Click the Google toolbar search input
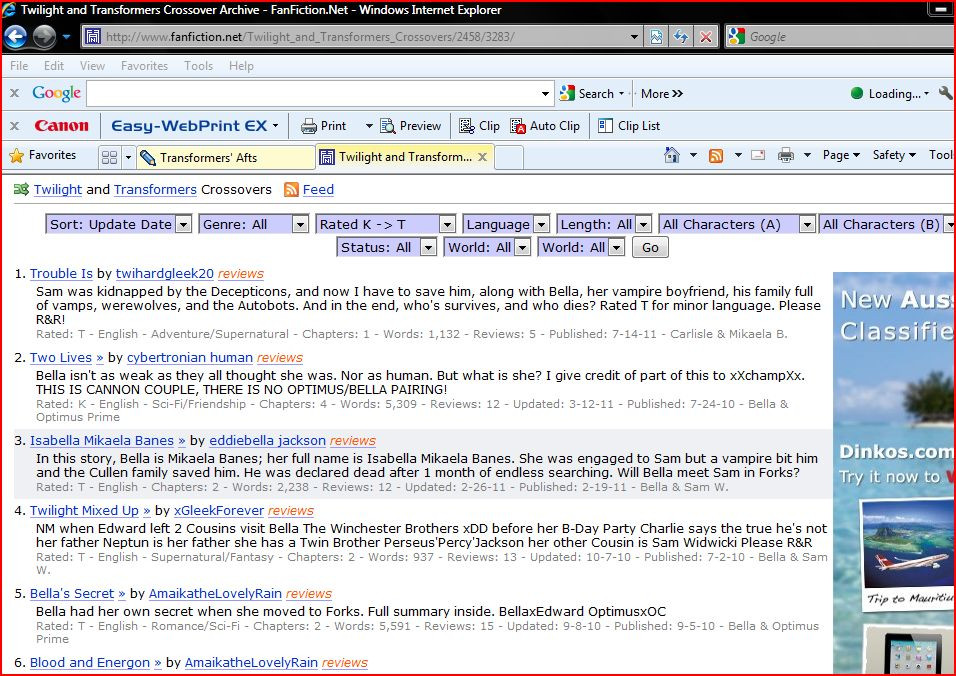This screenshot has height=676, width=956. coord(313,93)
